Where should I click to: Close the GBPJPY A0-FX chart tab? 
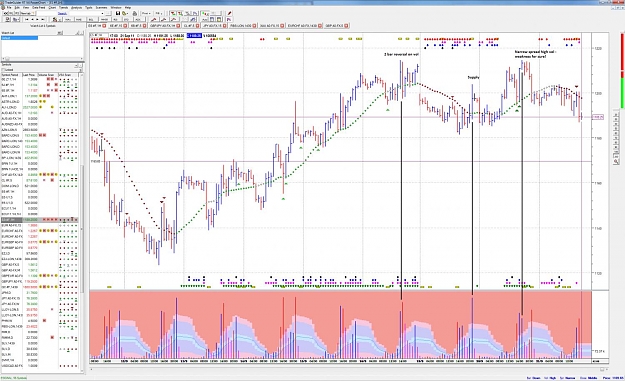coord(177,26)
